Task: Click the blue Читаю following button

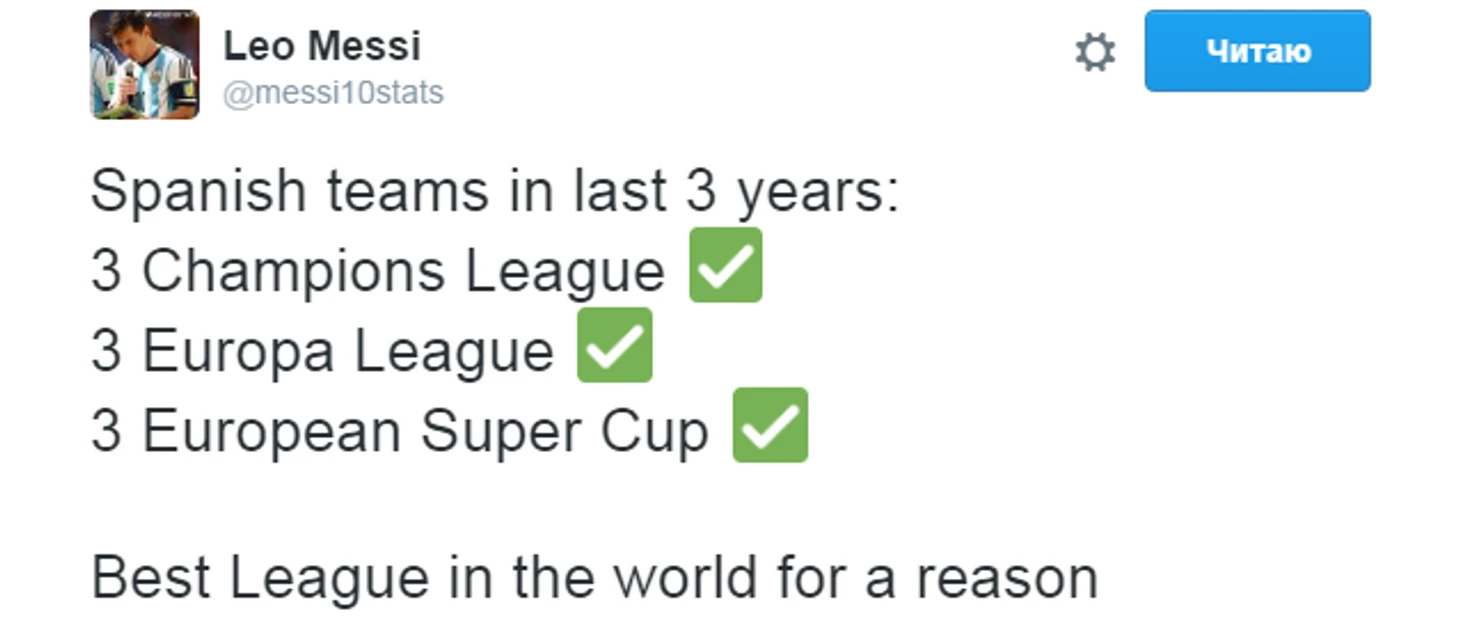Action: pyautogui.click(x=1257, y=51)
